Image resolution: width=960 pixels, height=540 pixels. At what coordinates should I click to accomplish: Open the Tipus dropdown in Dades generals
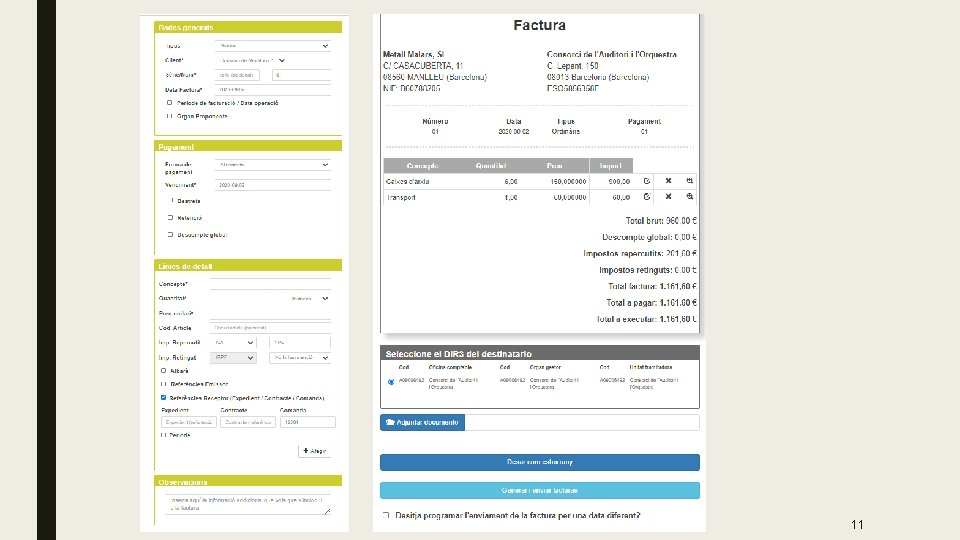[x=273, y=46]
